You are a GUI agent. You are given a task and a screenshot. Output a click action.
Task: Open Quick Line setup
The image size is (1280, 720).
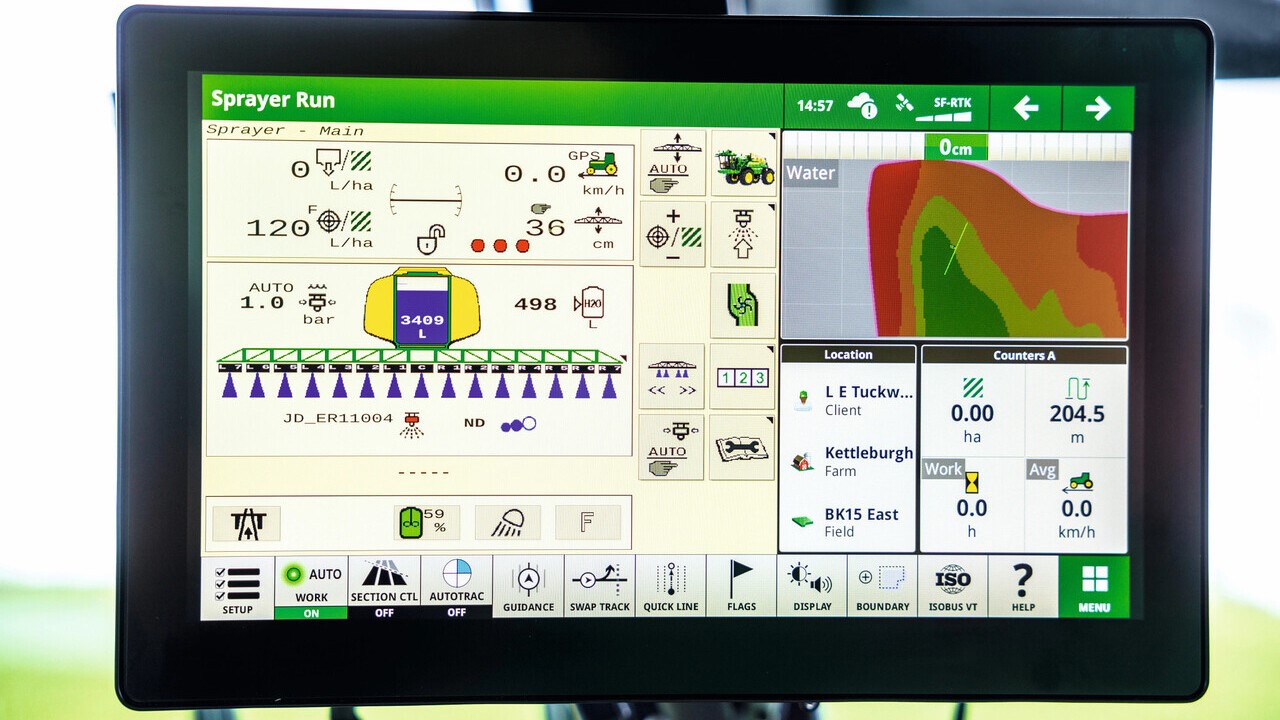tap(671, 588)
